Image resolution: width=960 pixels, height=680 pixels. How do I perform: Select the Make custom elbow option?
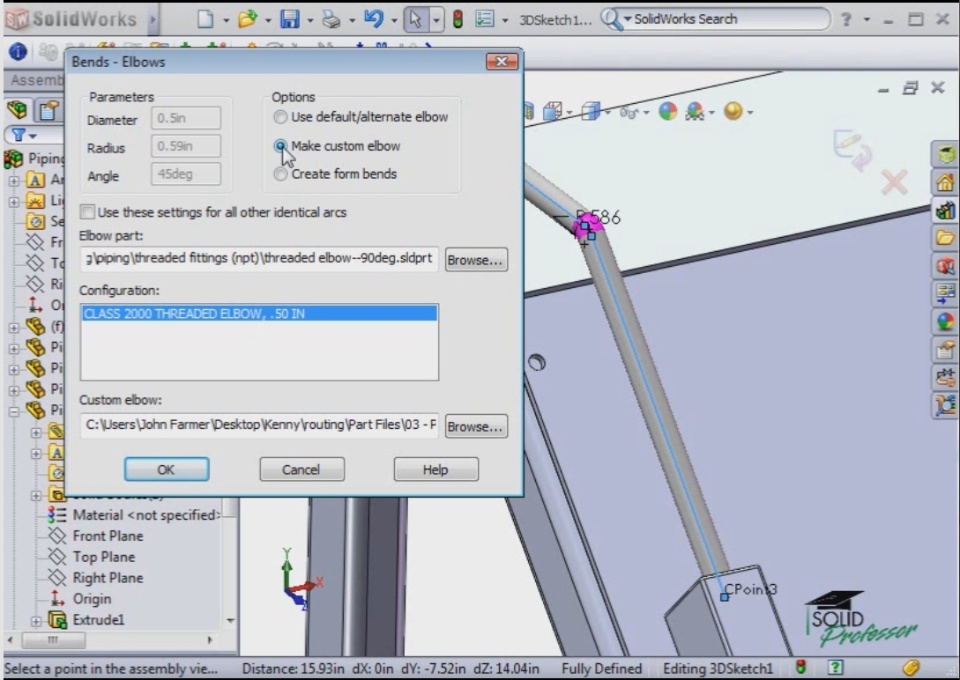click(280, 146)
